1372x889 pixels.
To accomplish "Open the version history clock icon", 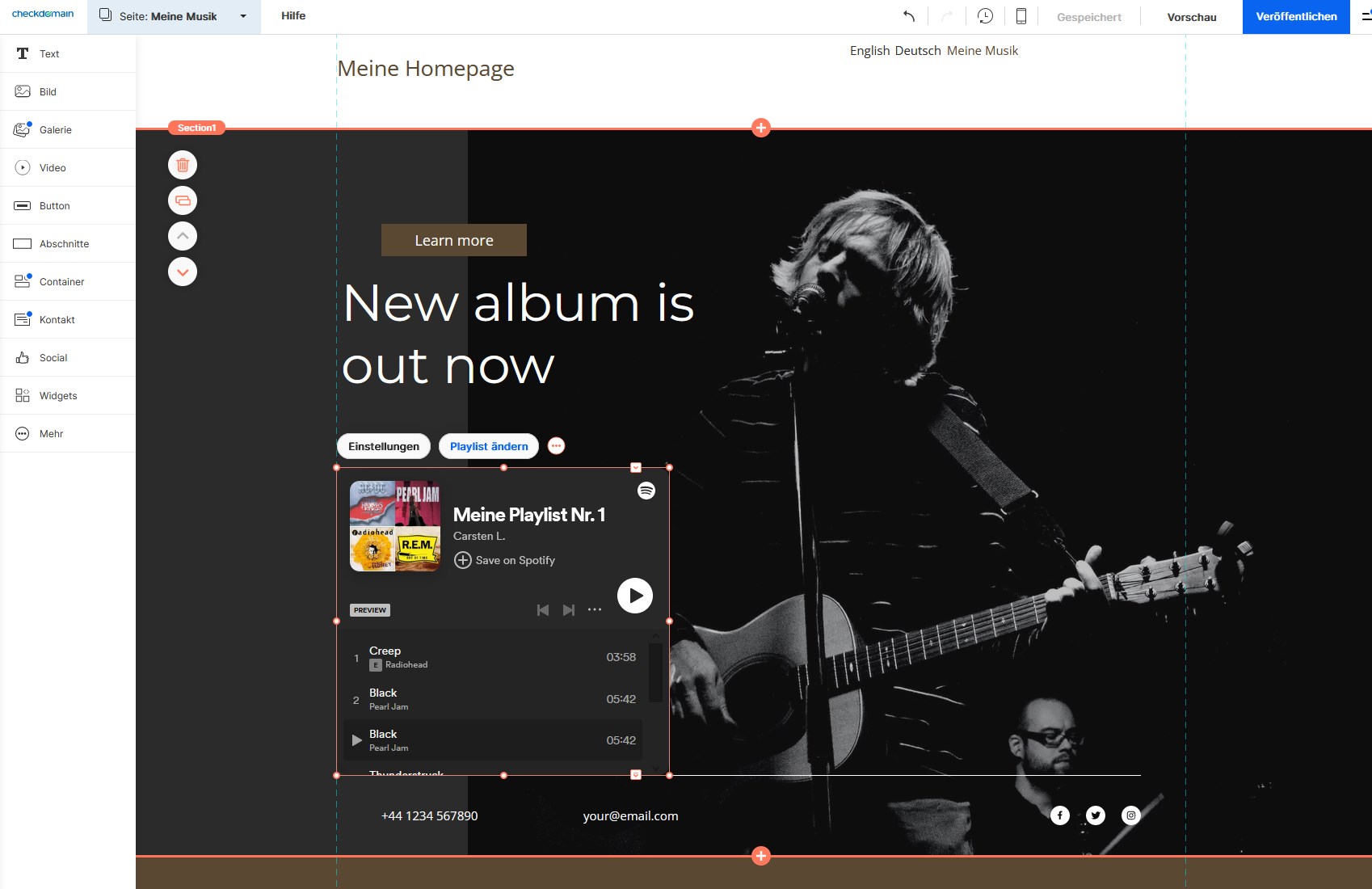I will (x=984, y=15).
